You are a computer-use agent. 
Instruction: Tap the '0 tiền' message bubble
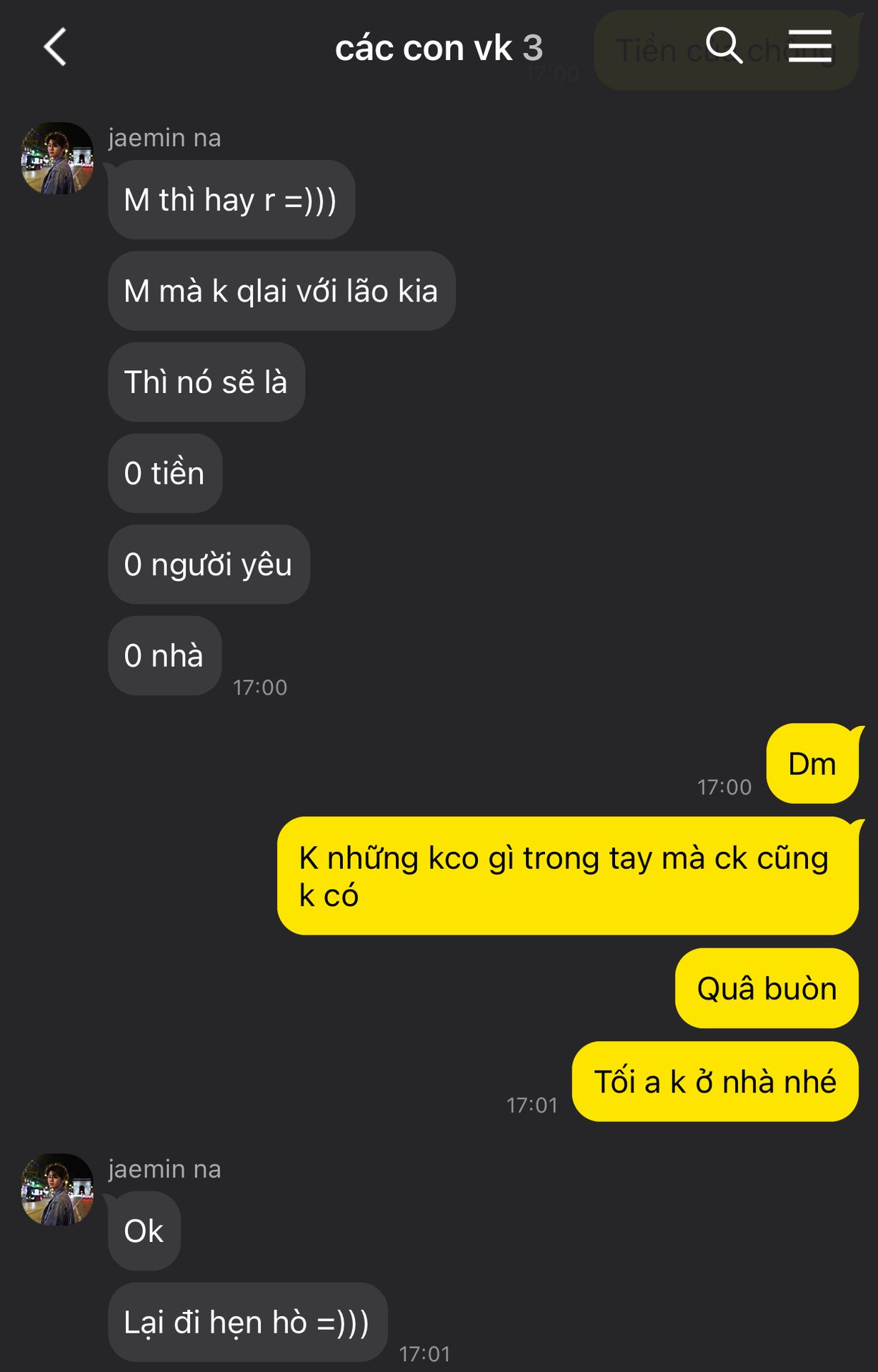165,473
